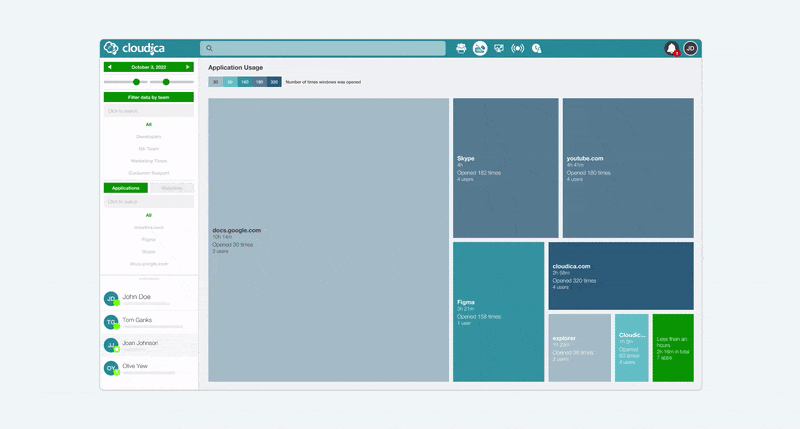This screenshot has height=429, width=800.
Task: Open the monitor screens icon in header
Action: point(499,48)
